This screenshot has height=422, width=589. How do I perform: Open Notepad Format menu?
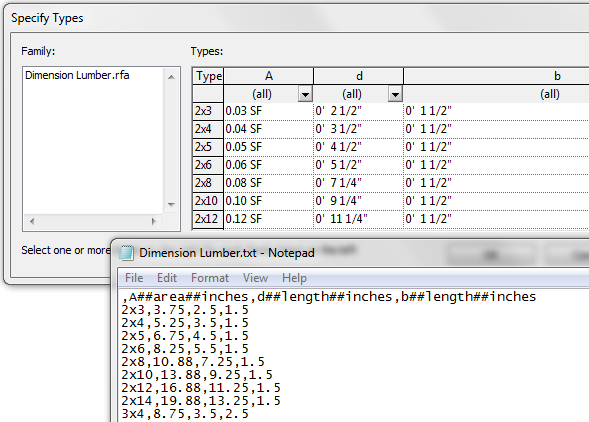[210, 278]
